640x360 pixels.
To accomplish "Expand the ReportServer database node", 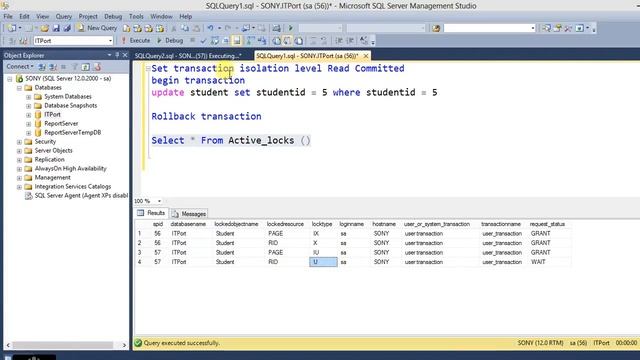I will pyautogui.click(x=29, y=124).
